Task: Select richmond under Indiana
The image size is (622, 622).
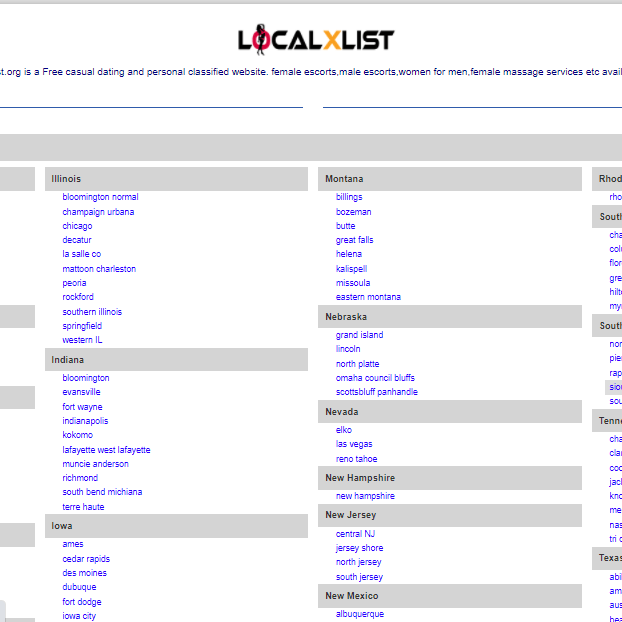Action: pos(80,478)
